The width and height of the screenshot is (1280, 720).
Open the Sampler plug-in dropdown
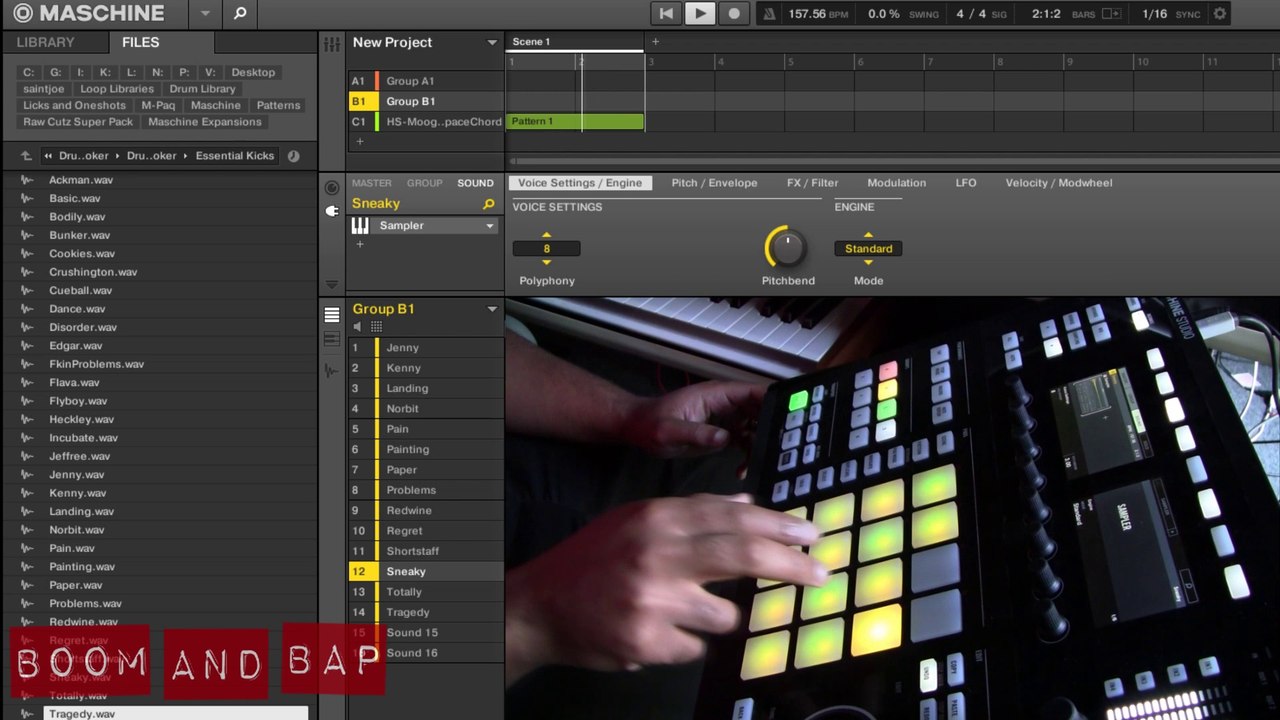click(x=490, y=226)
